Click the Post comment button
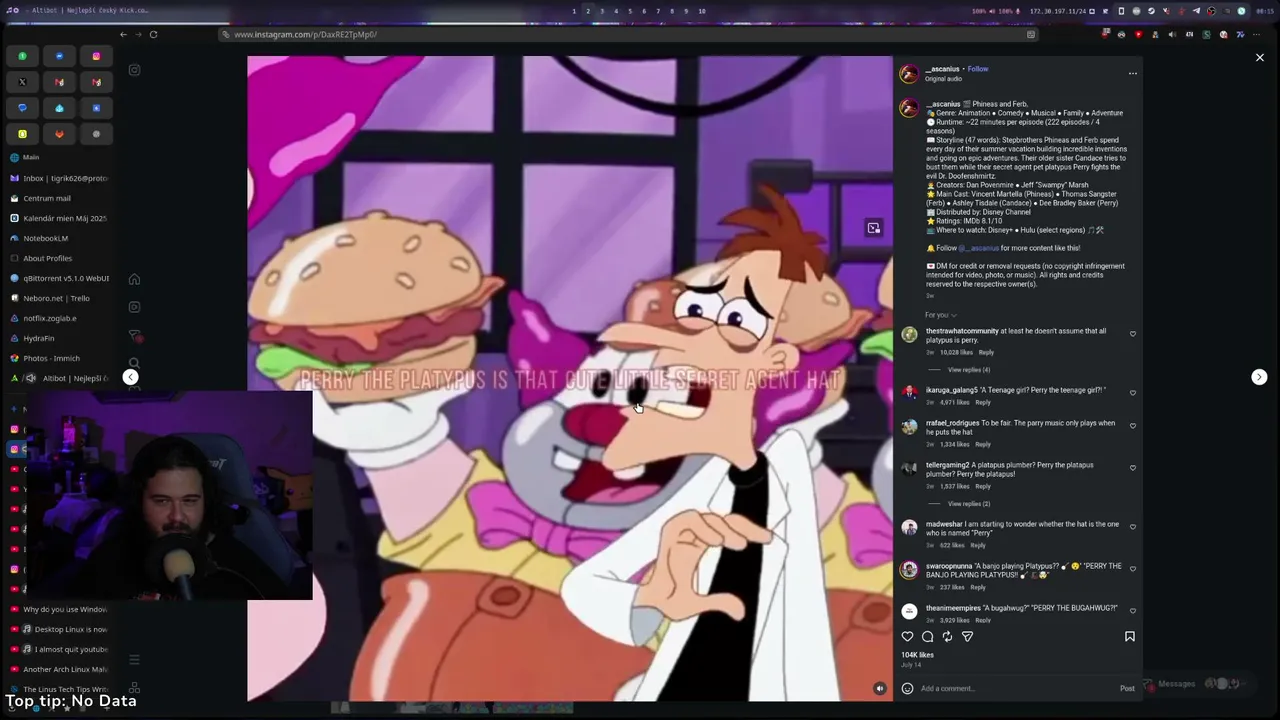 point(1127,688)
